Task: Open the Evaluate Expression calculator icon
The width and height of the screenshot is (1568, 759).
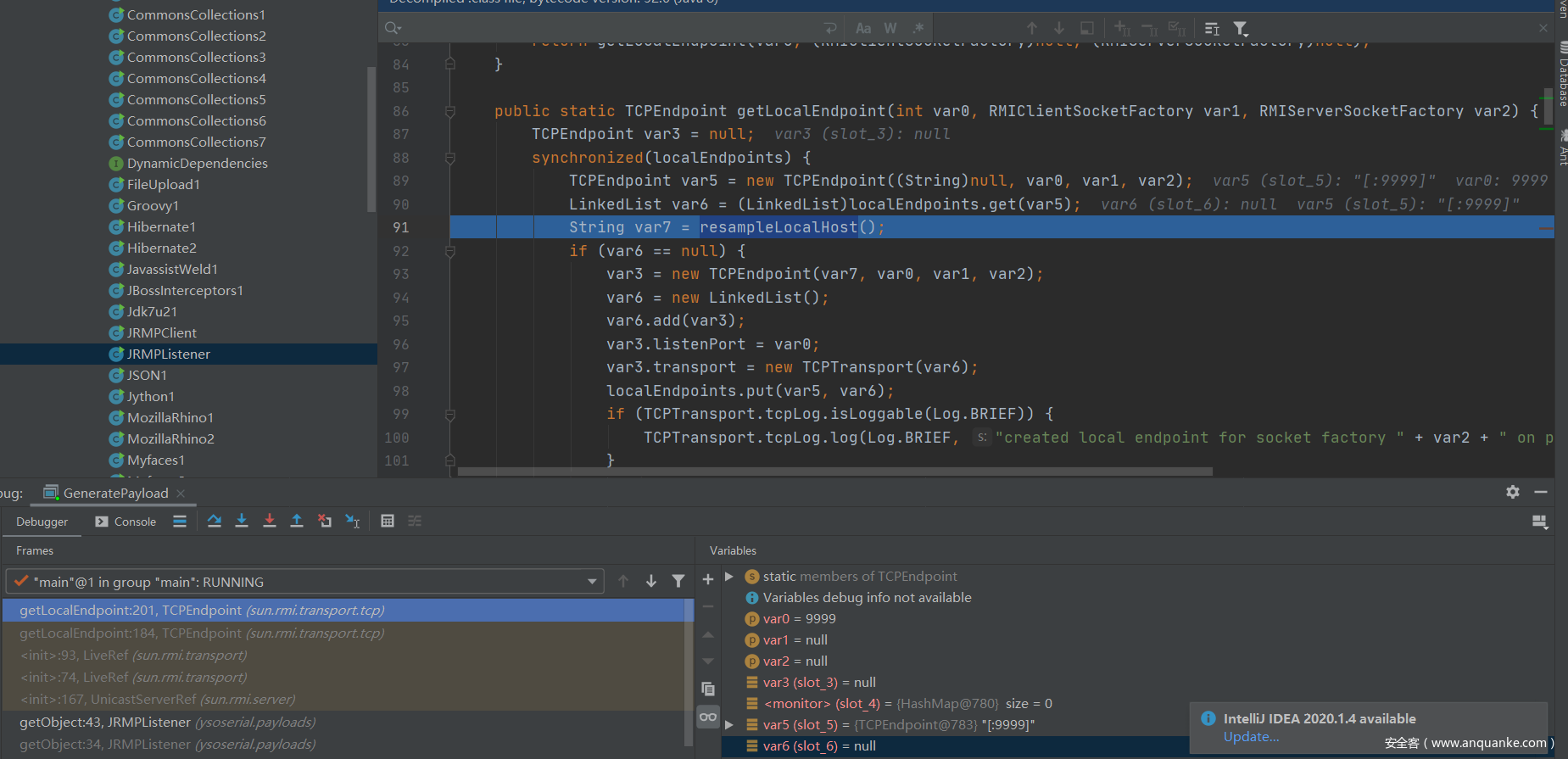Action: click(x=388, y=521)
